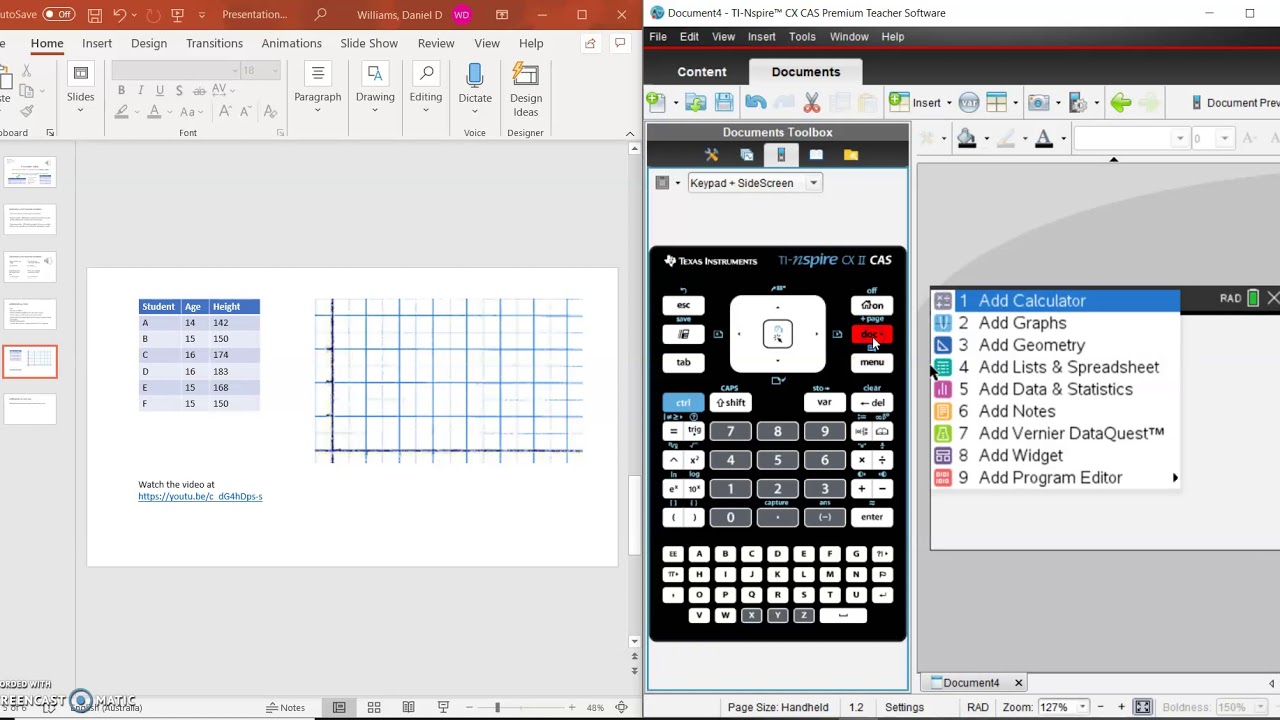
Task: Click the Dictate microphone in PowerPoint ribbon
Action: (x=475, y=85)
